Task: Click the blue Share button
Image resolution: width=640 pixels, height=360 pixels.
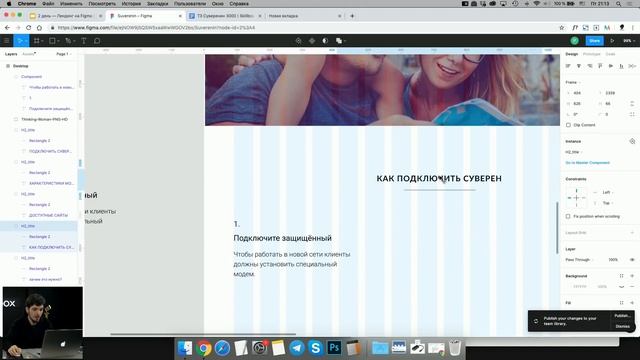Action: (595, 41)
